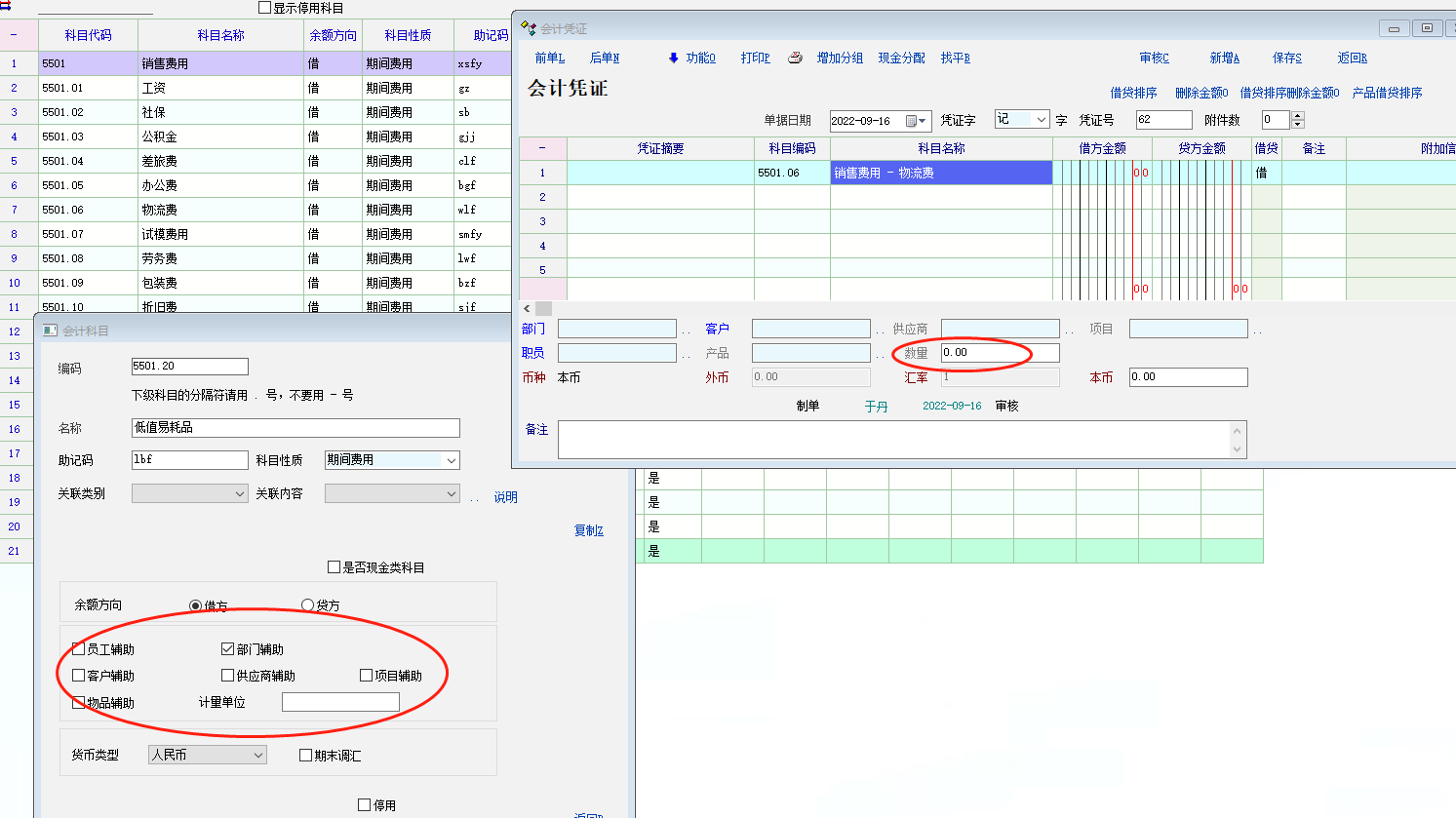Click the lookup dots beside 客户 field
Screen dimensions: 1456x818
click(881, 331)
